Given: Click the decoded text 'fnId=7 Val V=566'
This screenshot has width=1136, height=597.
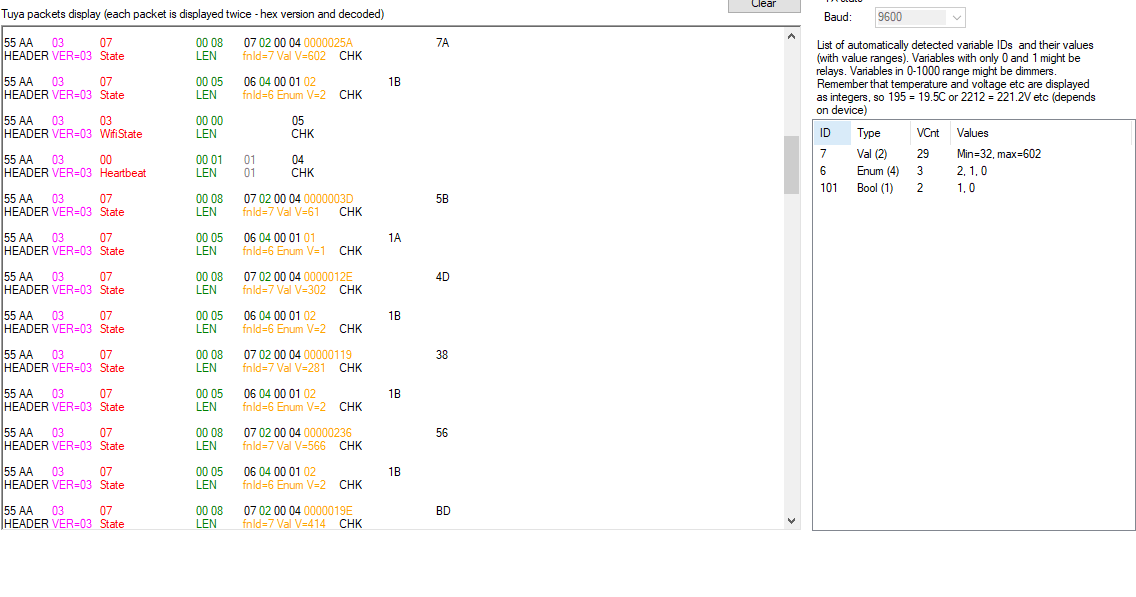Looking at the screenshot, I should pyautogui.click(x=284, y=446).
